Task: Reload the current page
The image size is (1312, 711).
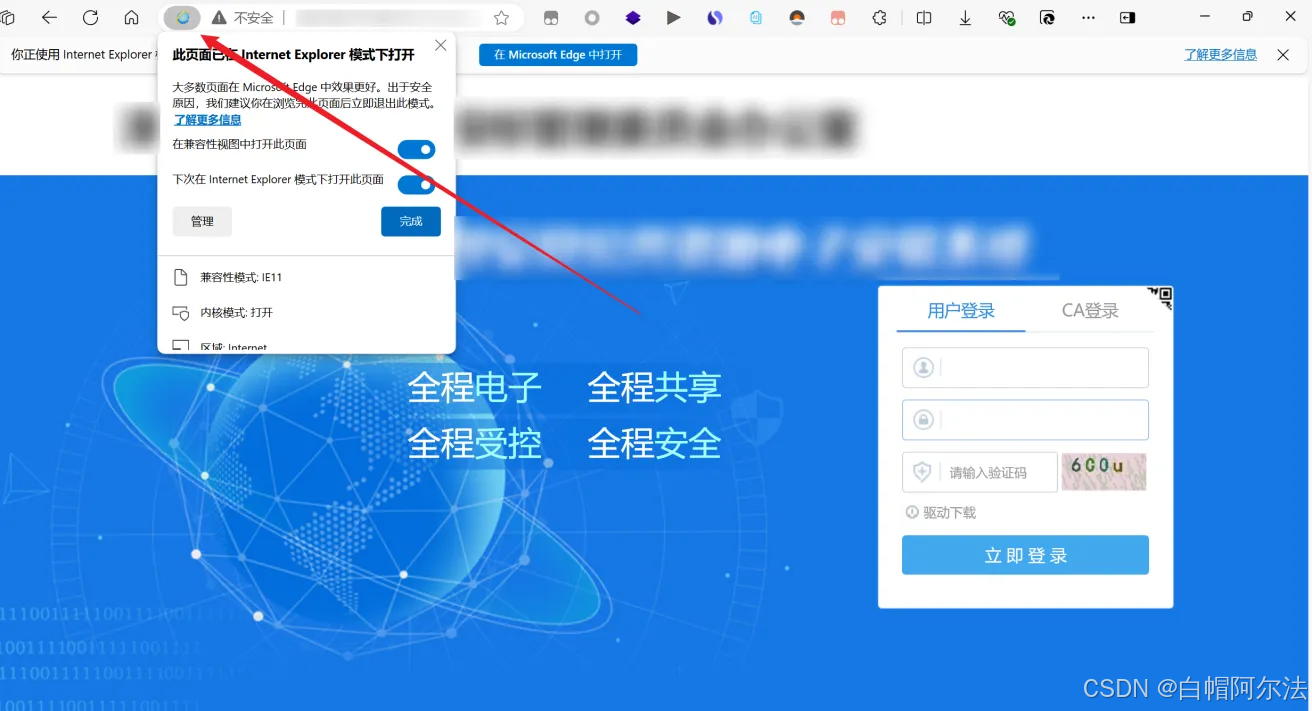Action: 91,17
